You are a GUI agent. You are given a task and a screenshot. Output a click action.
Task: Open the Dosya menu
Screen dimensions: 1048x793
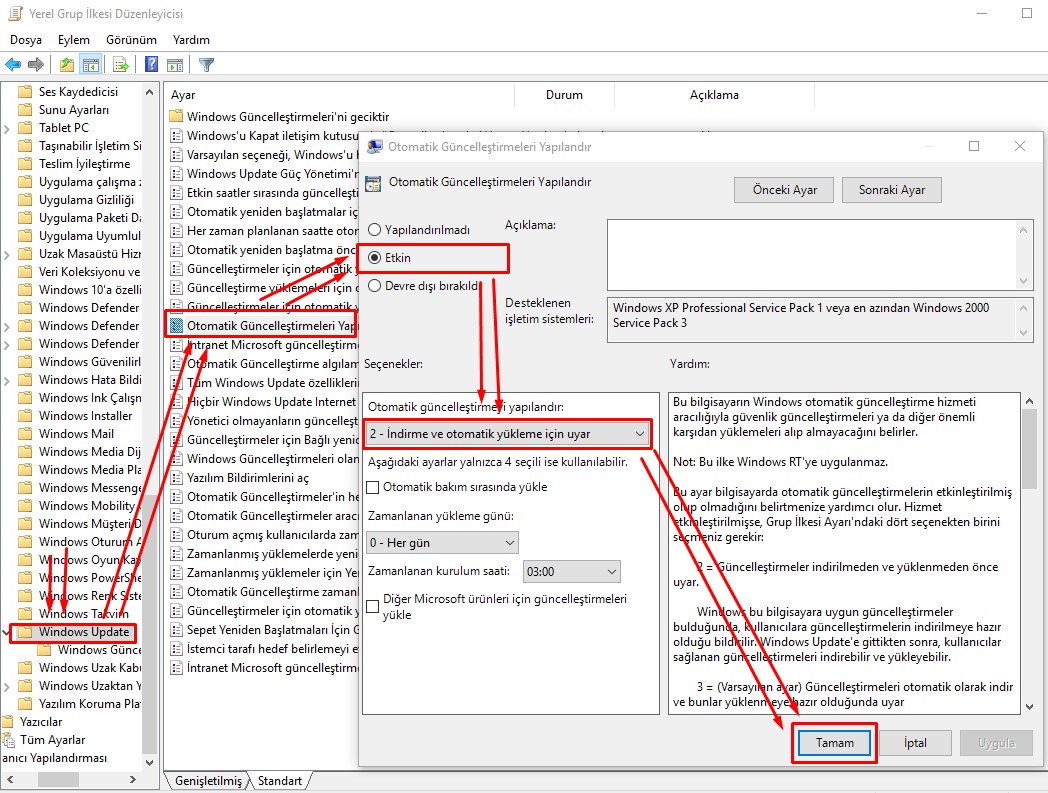pos(26,40)
